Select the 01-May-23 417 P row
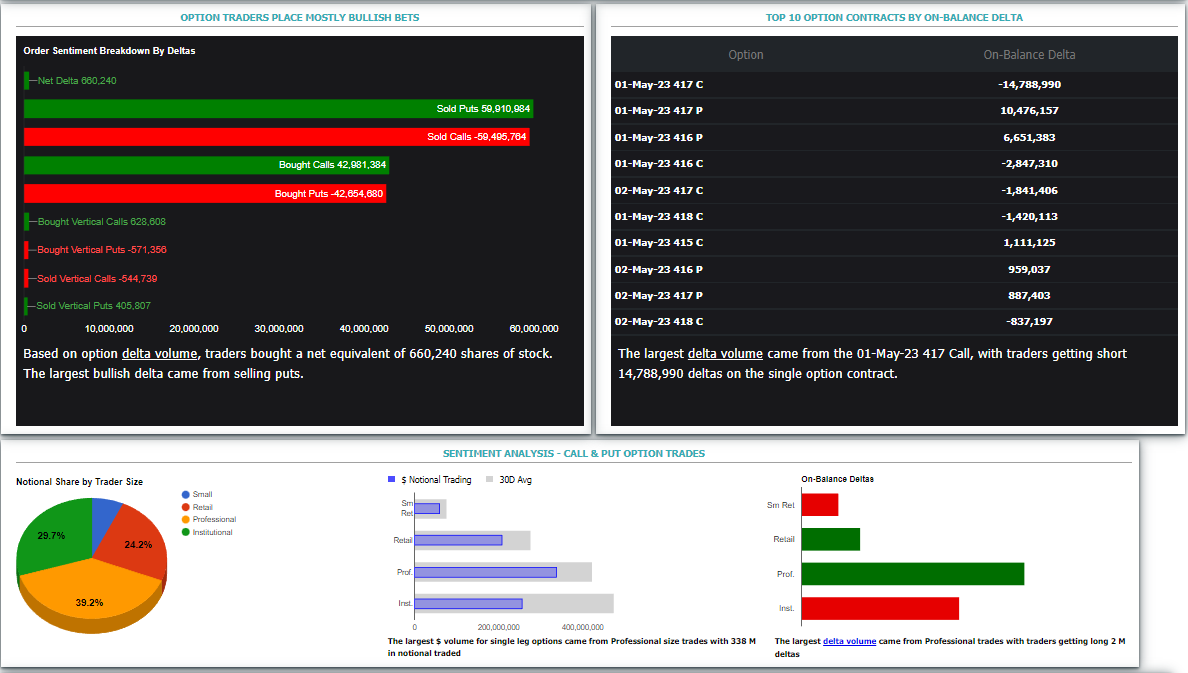 coord(894,111)
